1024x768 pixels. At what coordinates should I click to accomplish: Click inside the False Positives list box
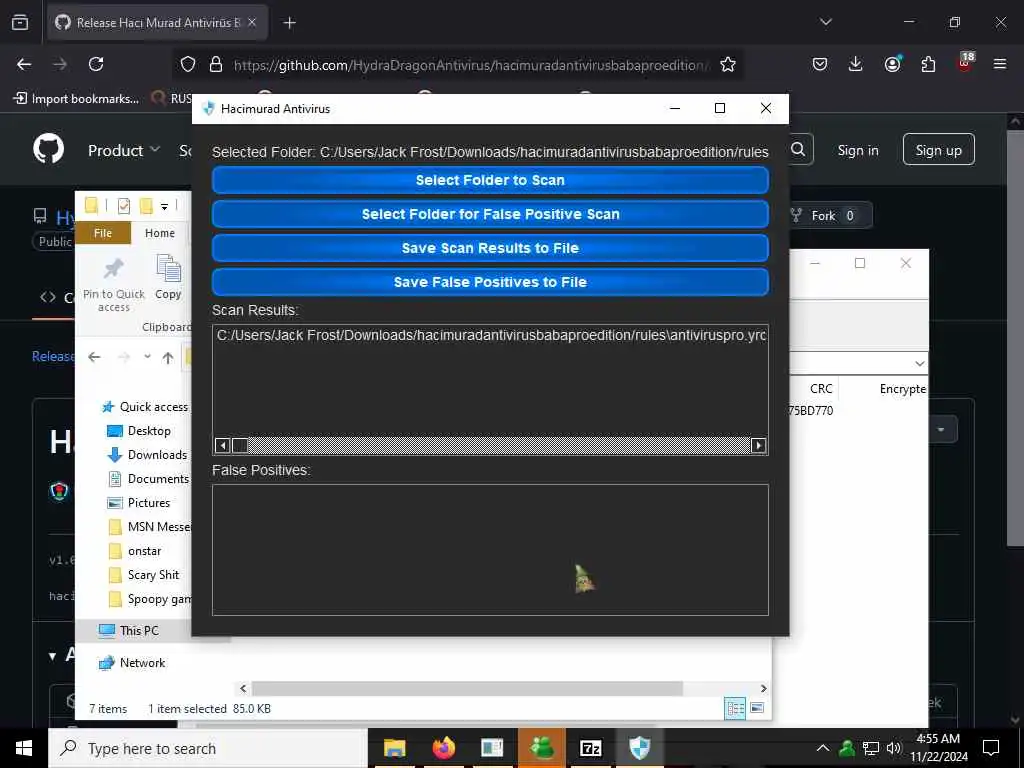[490, 550]
